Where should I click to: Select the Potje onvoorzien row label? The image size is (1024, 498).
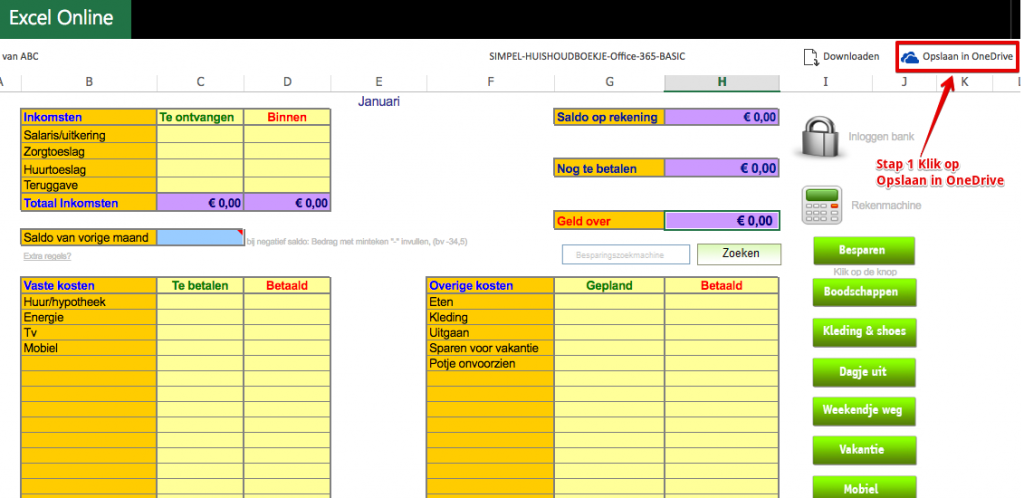(x=490, y=364)
